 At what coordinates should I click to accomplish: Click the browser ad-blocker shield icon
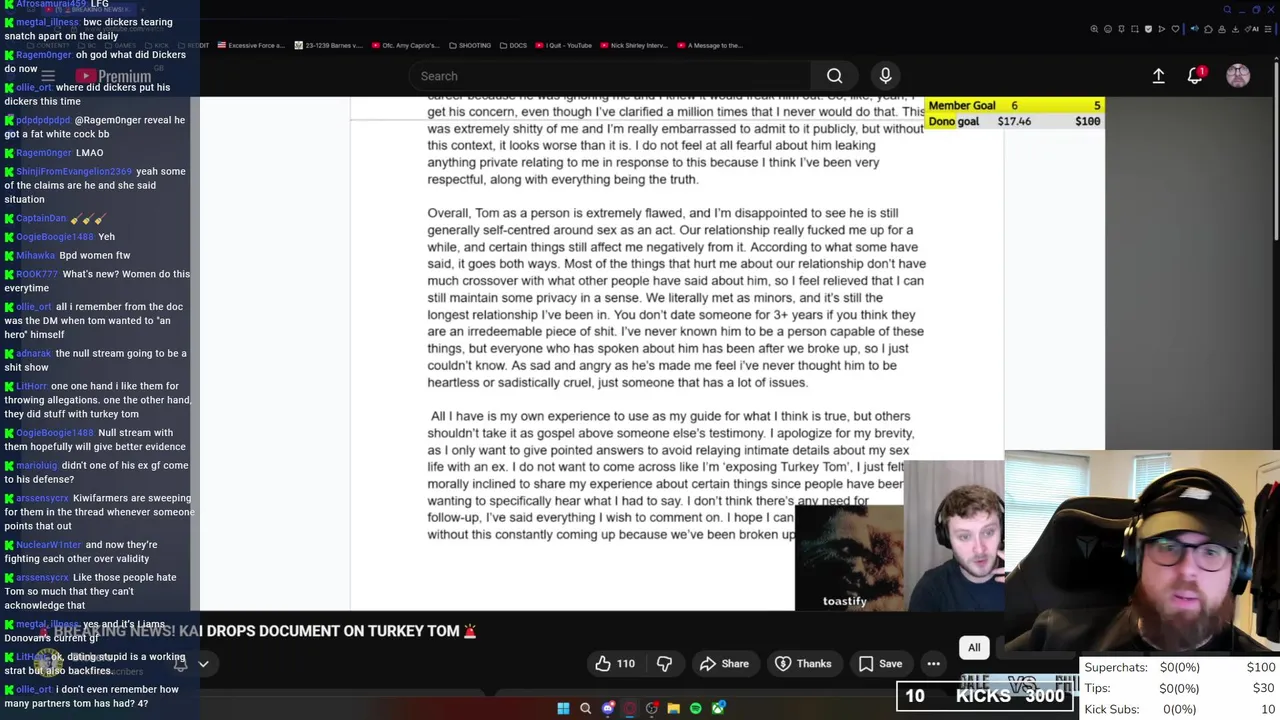(1148, 29)
